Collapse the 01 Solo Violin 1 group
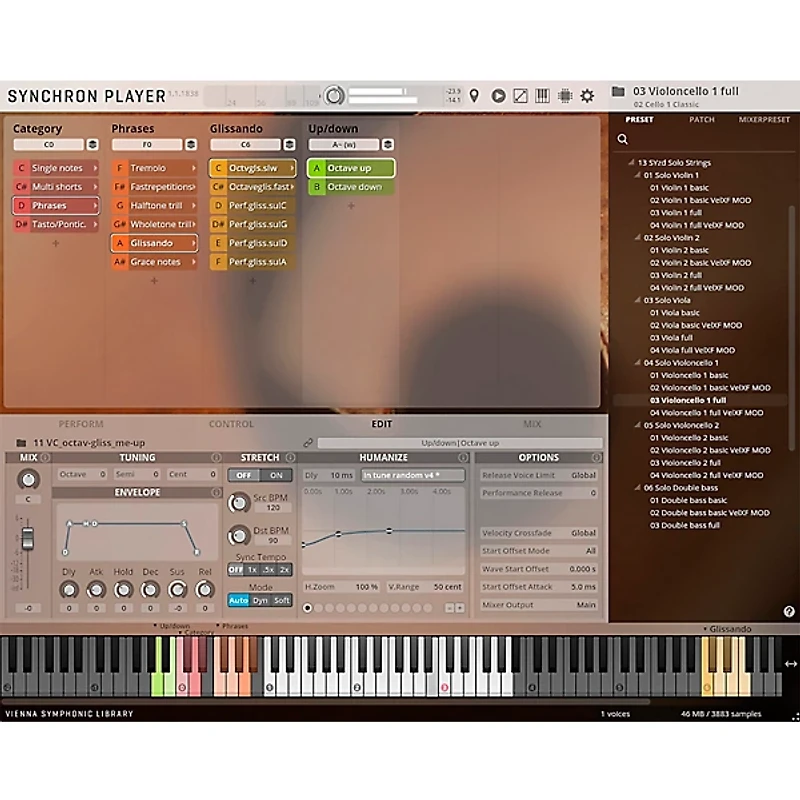This screenshot has height=800, width=800. coord(637,175)
